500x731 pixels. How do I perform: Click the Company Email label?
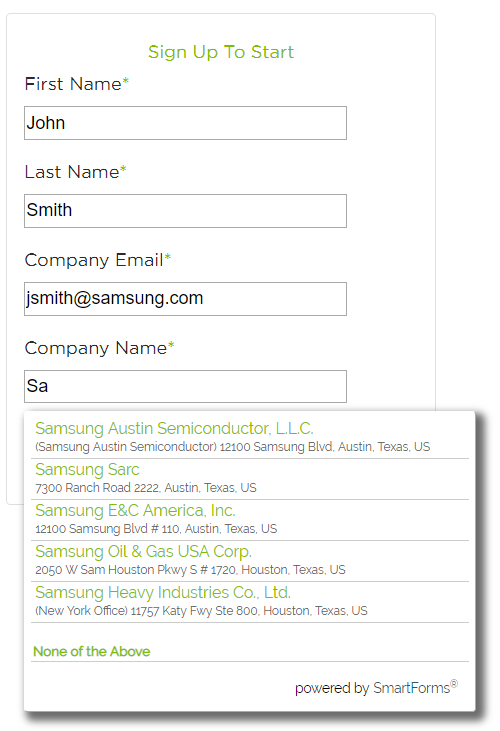(98, 260)
